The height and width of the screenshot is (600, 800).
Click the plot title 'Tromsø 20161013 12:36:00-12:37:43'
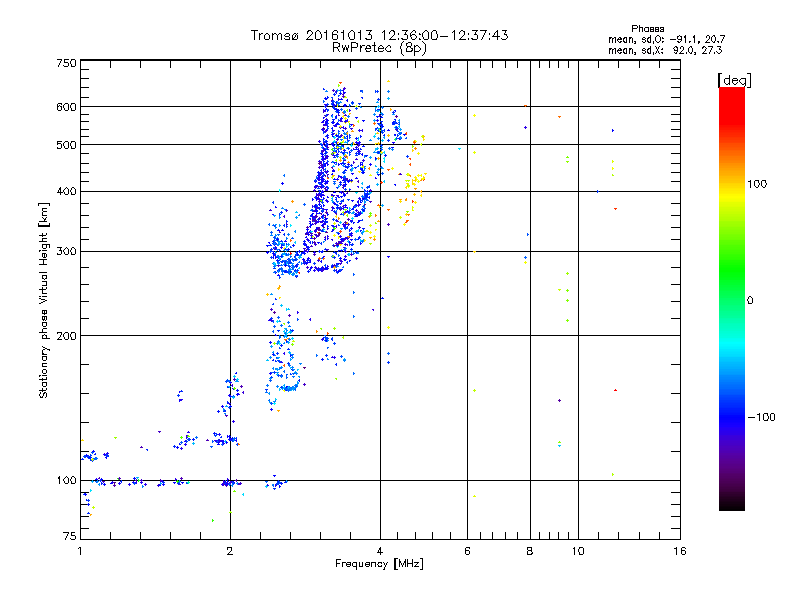[379, 35]
